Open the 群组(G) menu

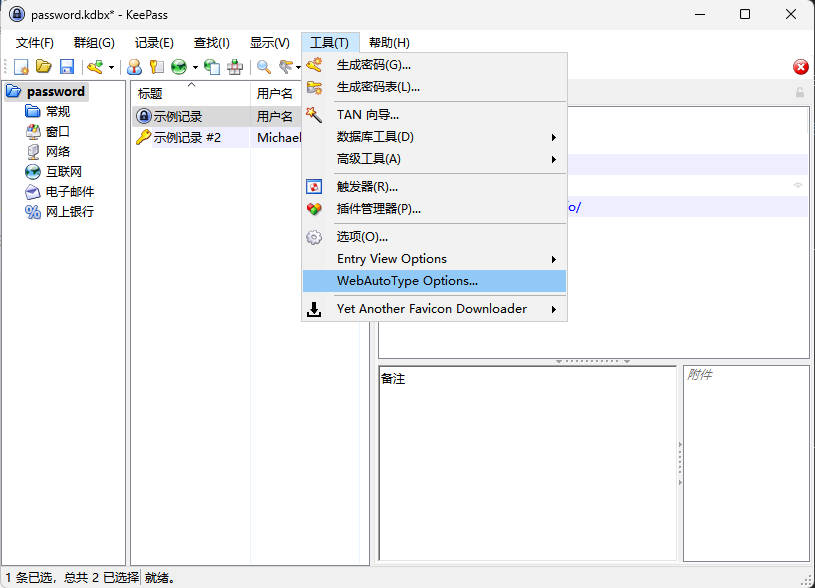click(x=94, y=43)
